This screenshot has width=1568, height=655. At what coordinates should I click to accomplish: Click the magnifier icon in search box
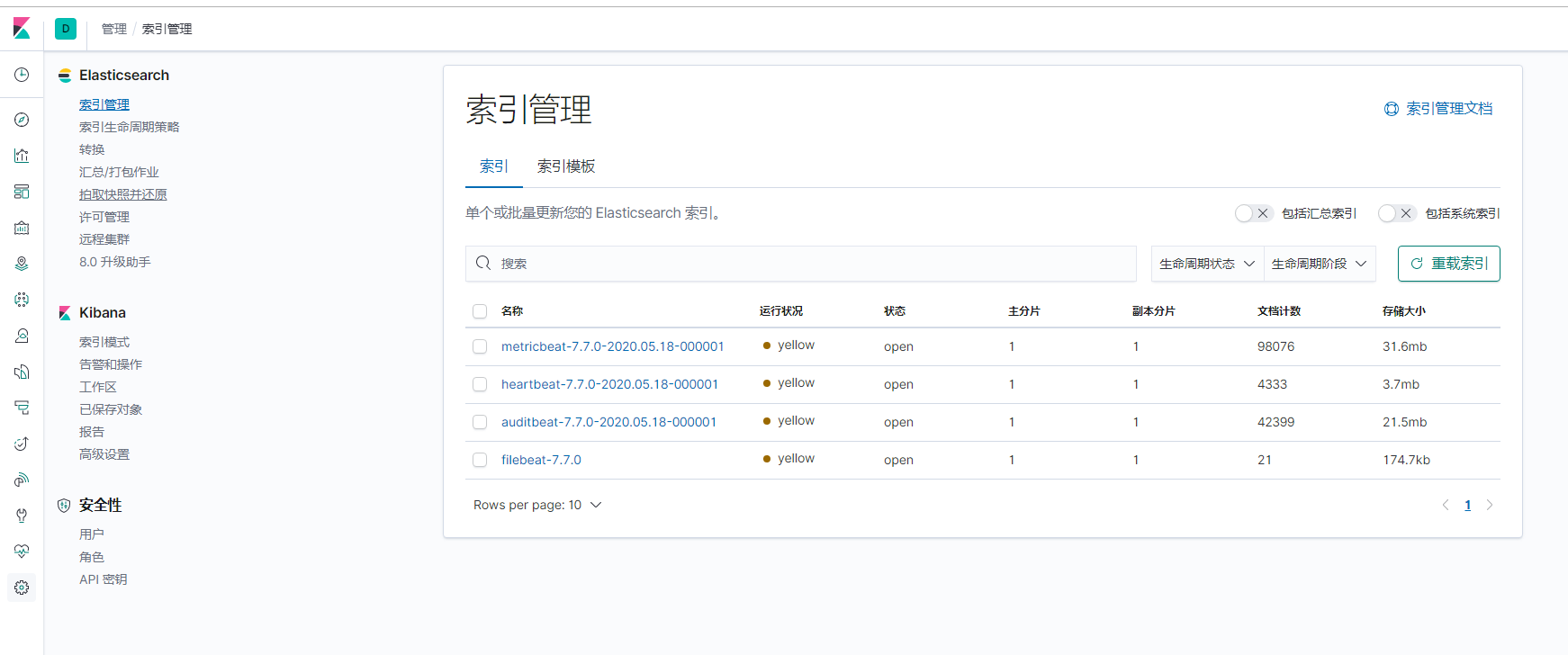click(483, 263)
